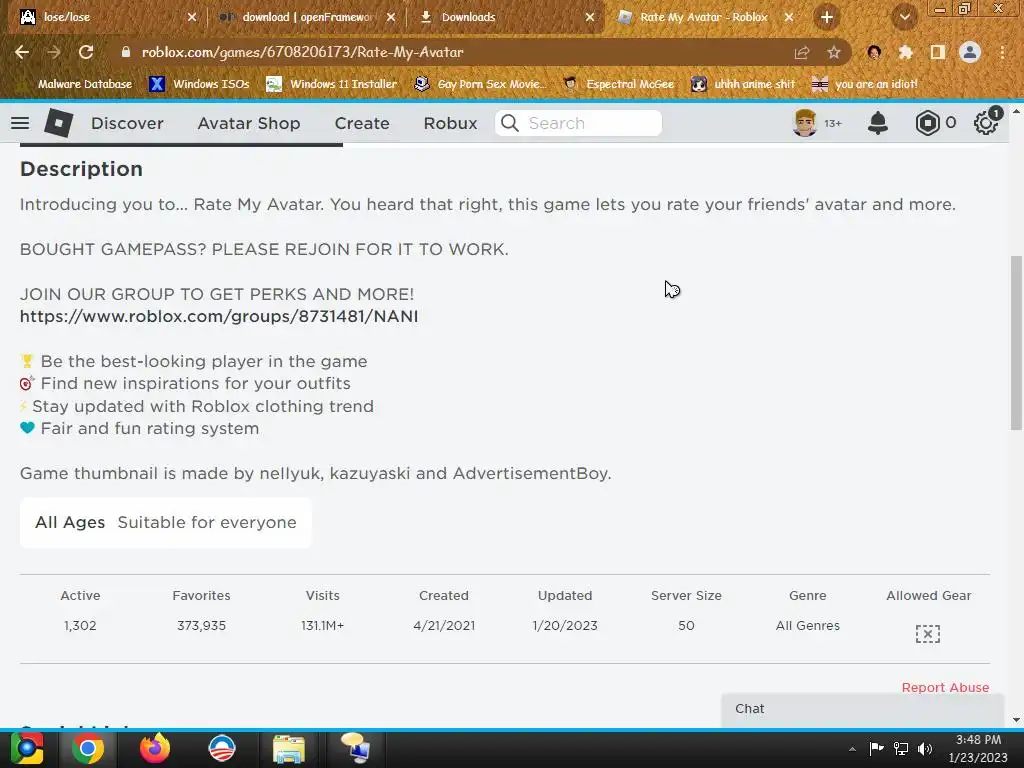Click the address bar URL

point(302,52)
